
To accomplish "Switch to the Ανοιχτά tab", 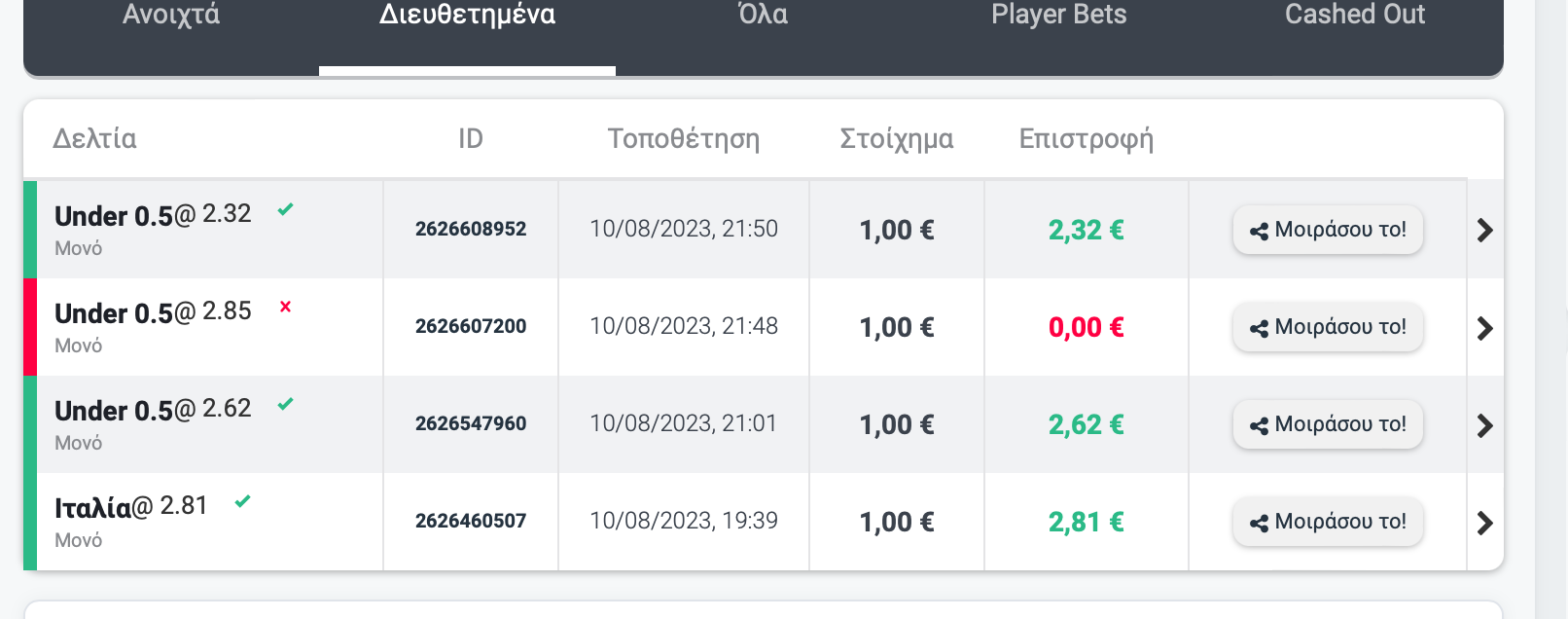I will pyautogui.click(x=171, y=15).
